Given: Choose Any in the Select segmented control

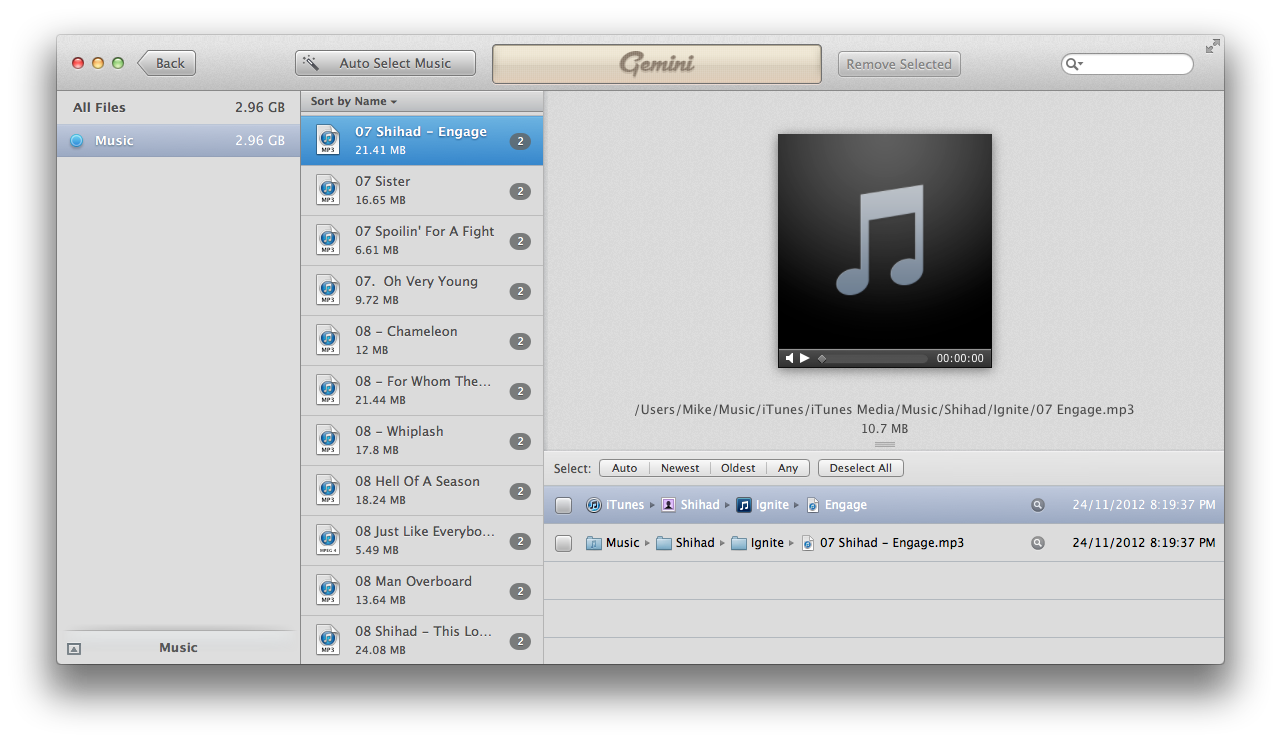Looking at the screenshot, I should click(x=788, y=468).
